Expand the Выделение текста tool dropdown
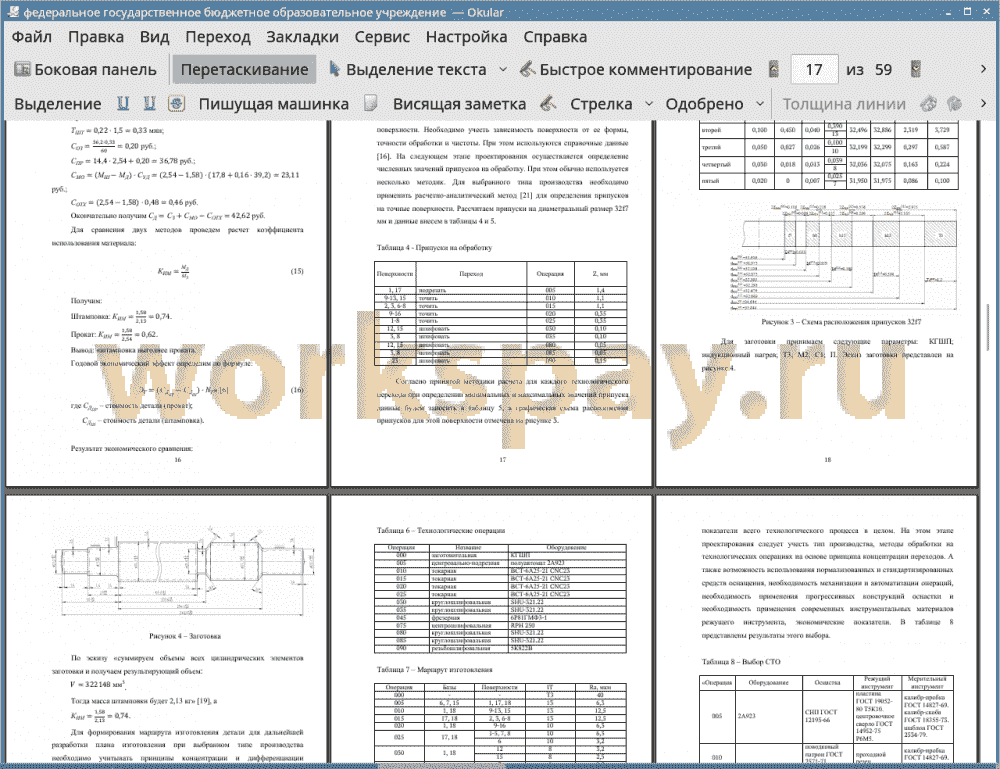 coord(503,70)
